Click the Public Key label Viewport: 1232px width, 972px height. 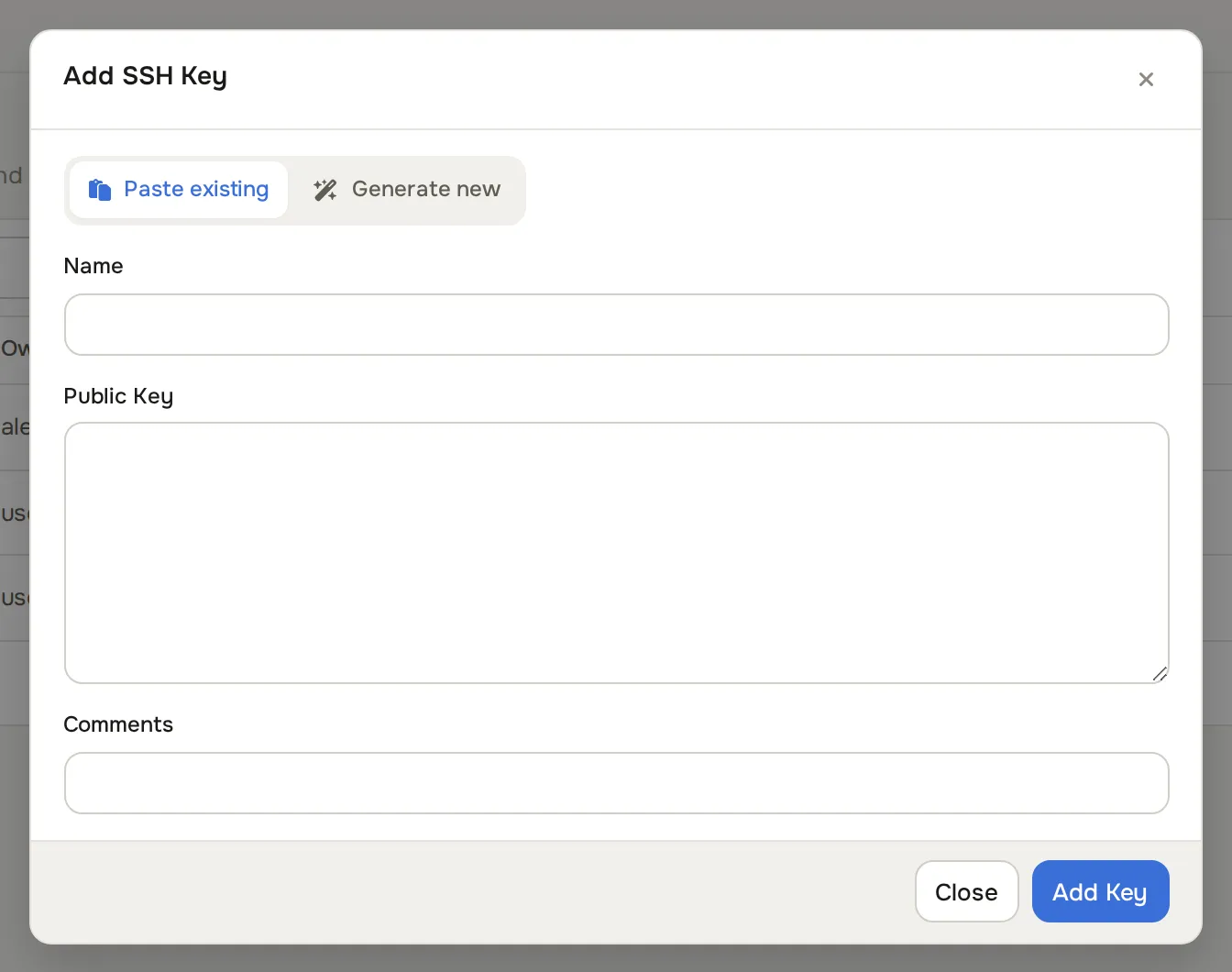click(x=118, y=396)
